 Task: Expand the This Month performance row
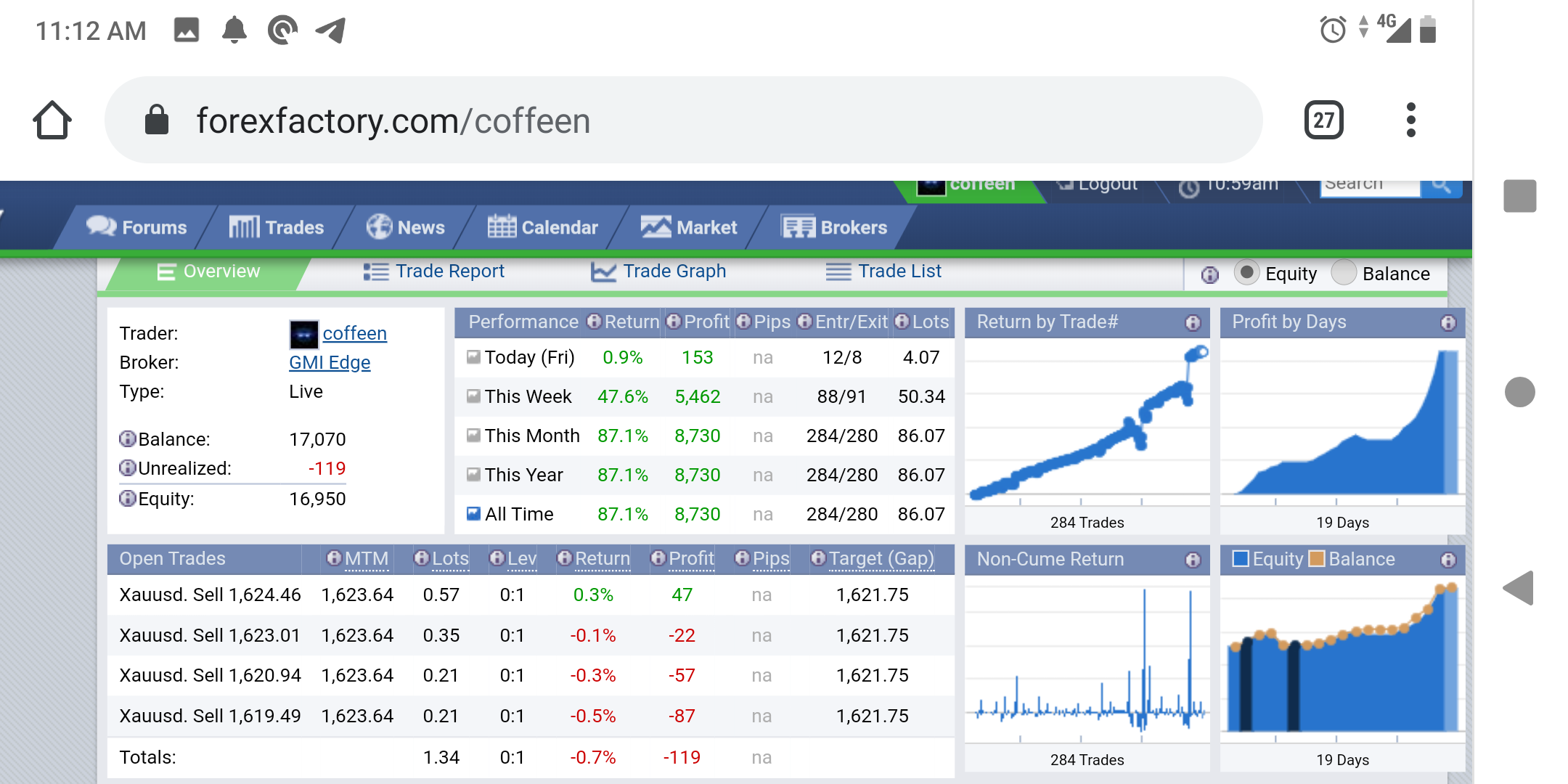[x=473, y=436]
